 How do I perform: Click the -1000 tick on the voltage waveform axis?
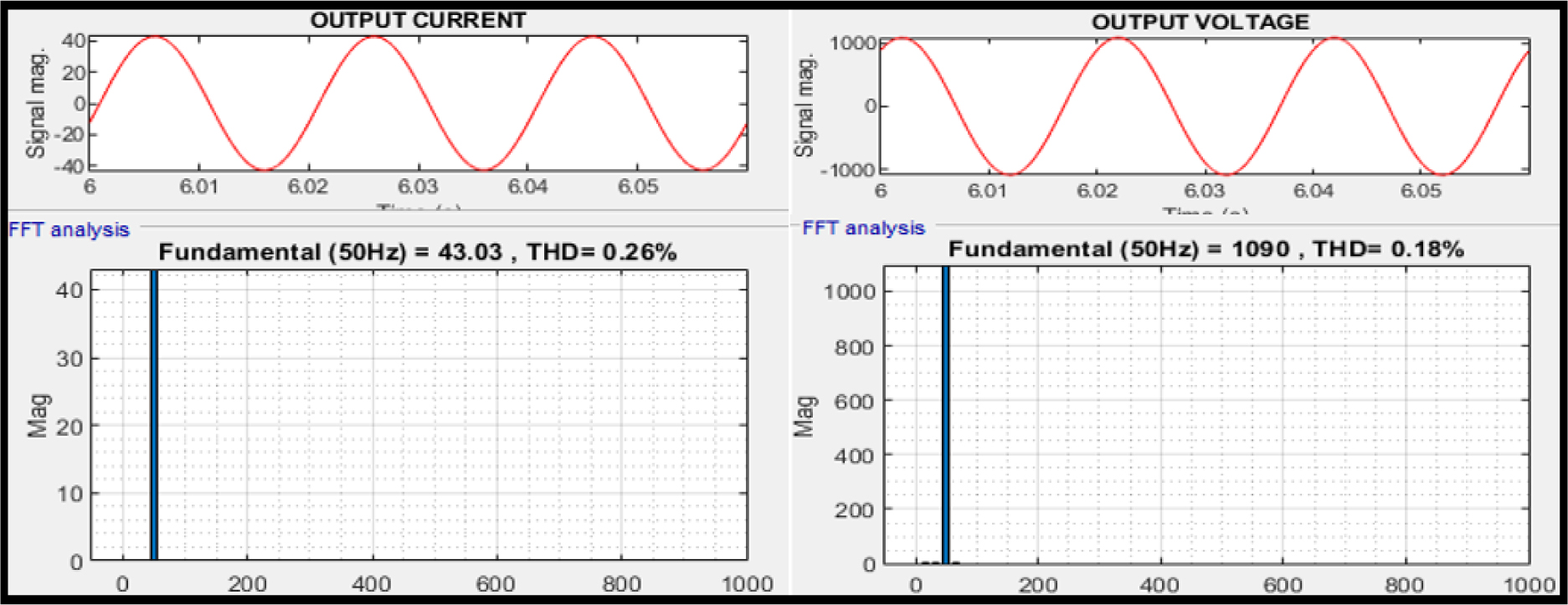click(848, 170)
